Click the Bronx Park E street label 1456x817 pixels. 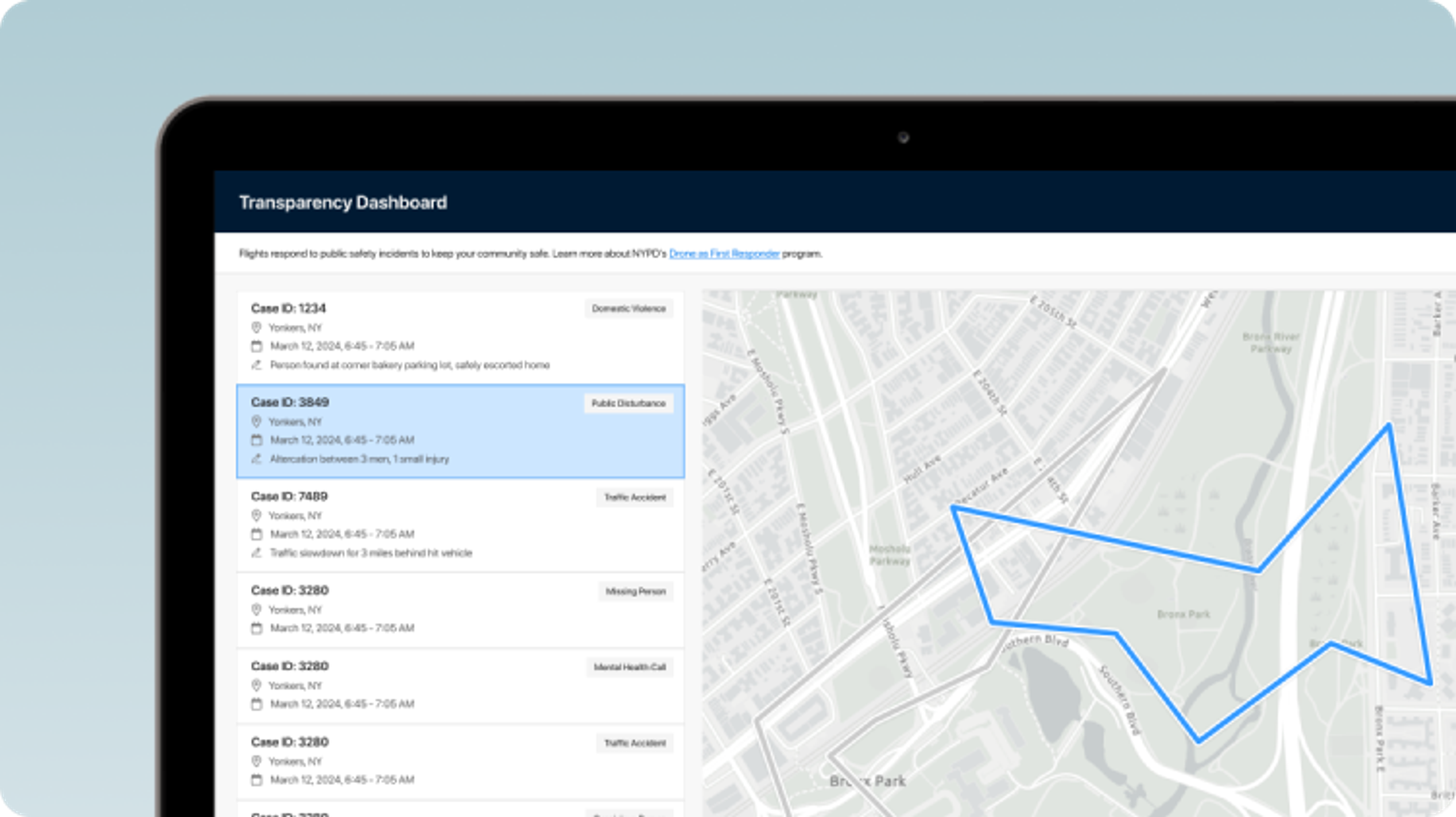click(1380, 739)
